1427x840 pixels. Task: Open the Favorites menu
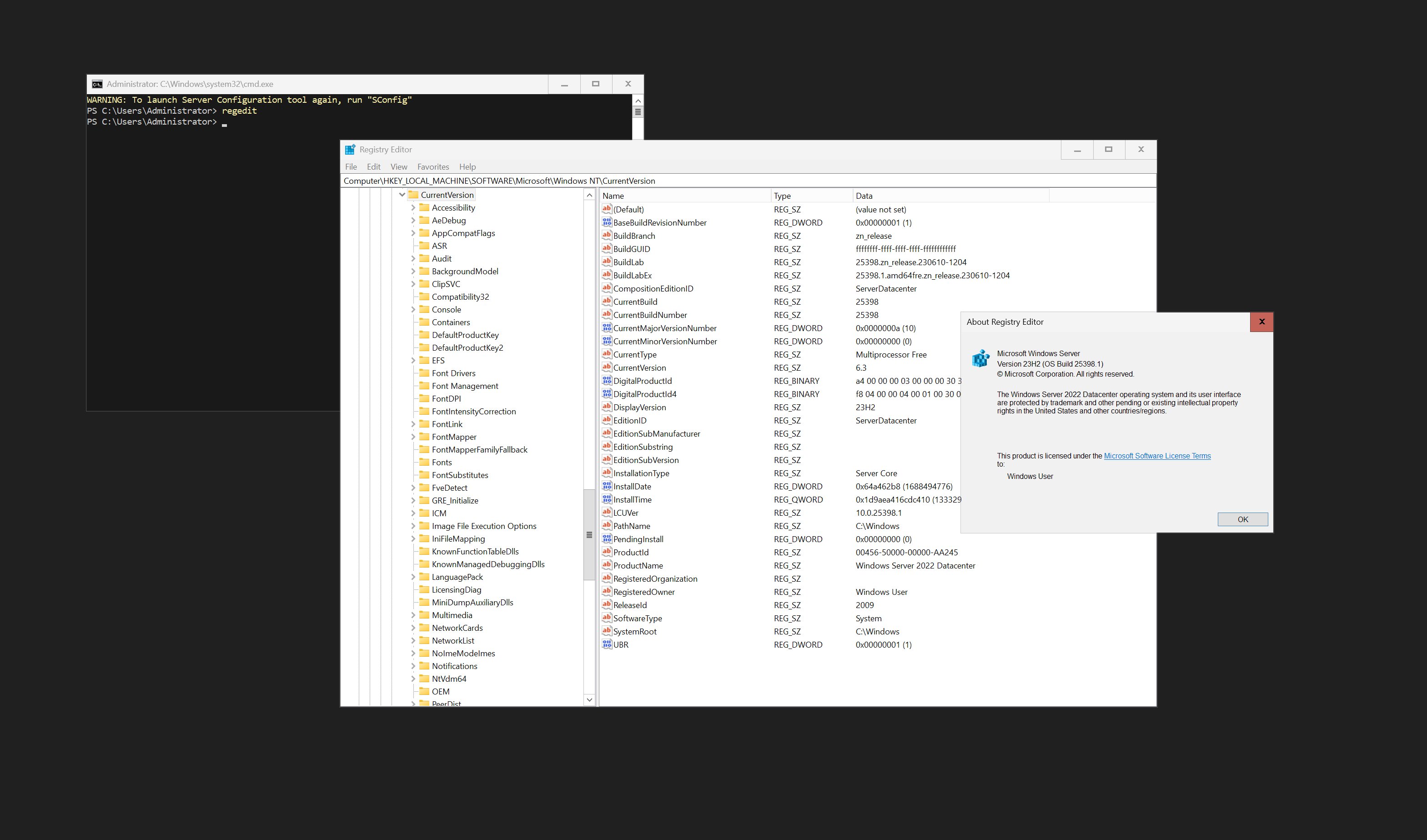(432, 166)
